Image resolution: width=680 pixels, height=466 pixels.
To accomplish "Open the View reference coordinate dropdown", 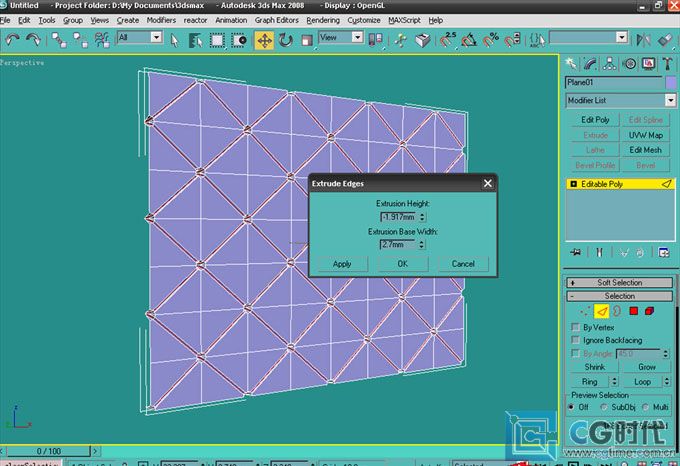I will coord(342,38).
